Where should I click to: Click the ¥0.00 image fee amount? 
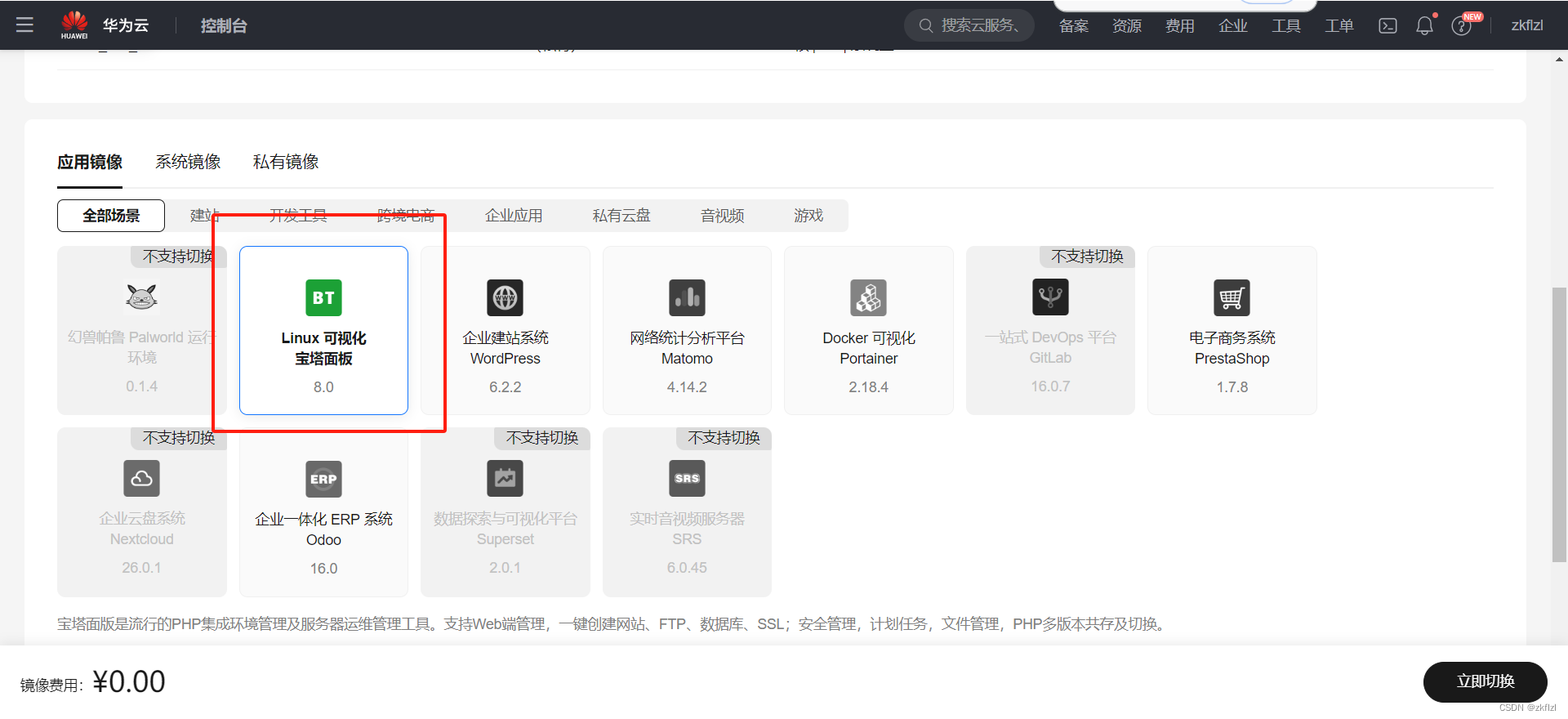click(129, 682)
